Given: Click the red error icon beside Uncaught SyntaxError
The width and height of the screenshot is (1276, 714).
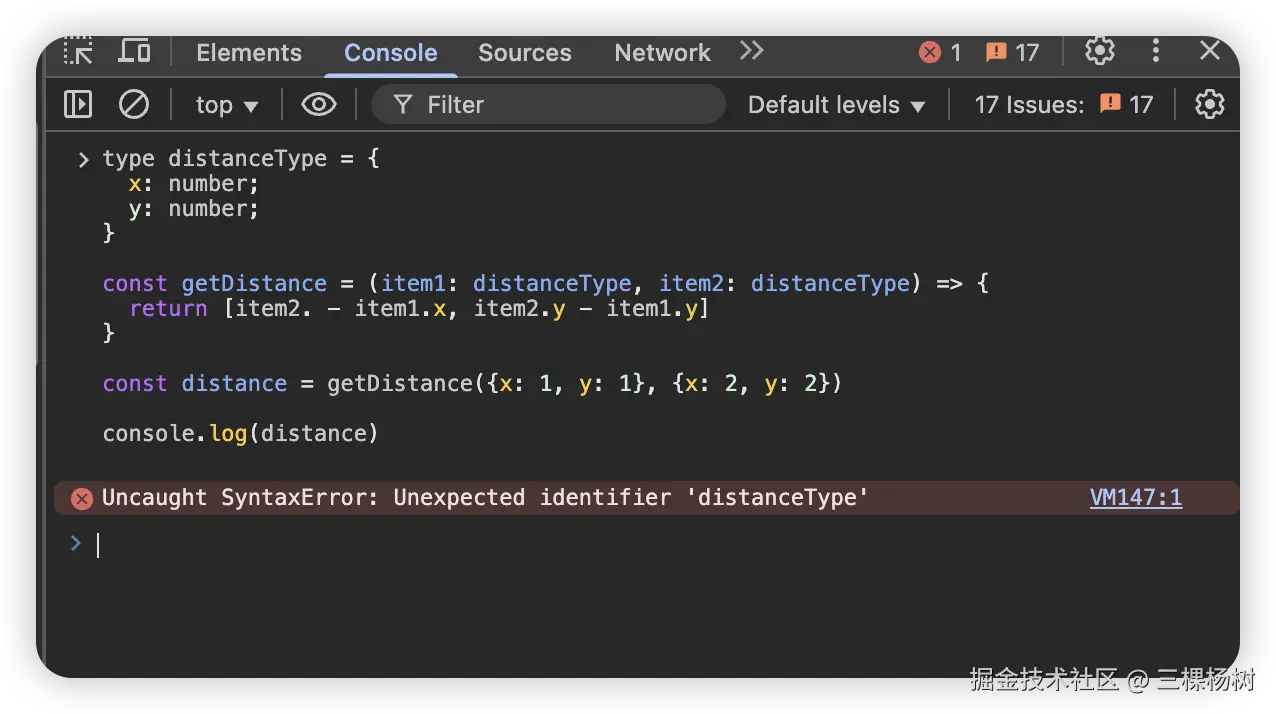Looking at the screenshot, I should click(x=82, y=498).
